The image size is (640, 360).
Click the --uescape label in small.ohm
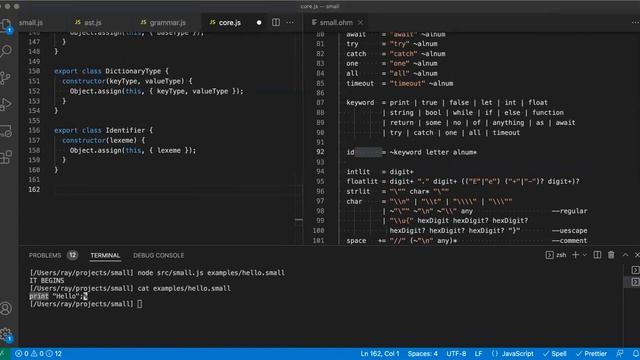[x=569, y=231]
